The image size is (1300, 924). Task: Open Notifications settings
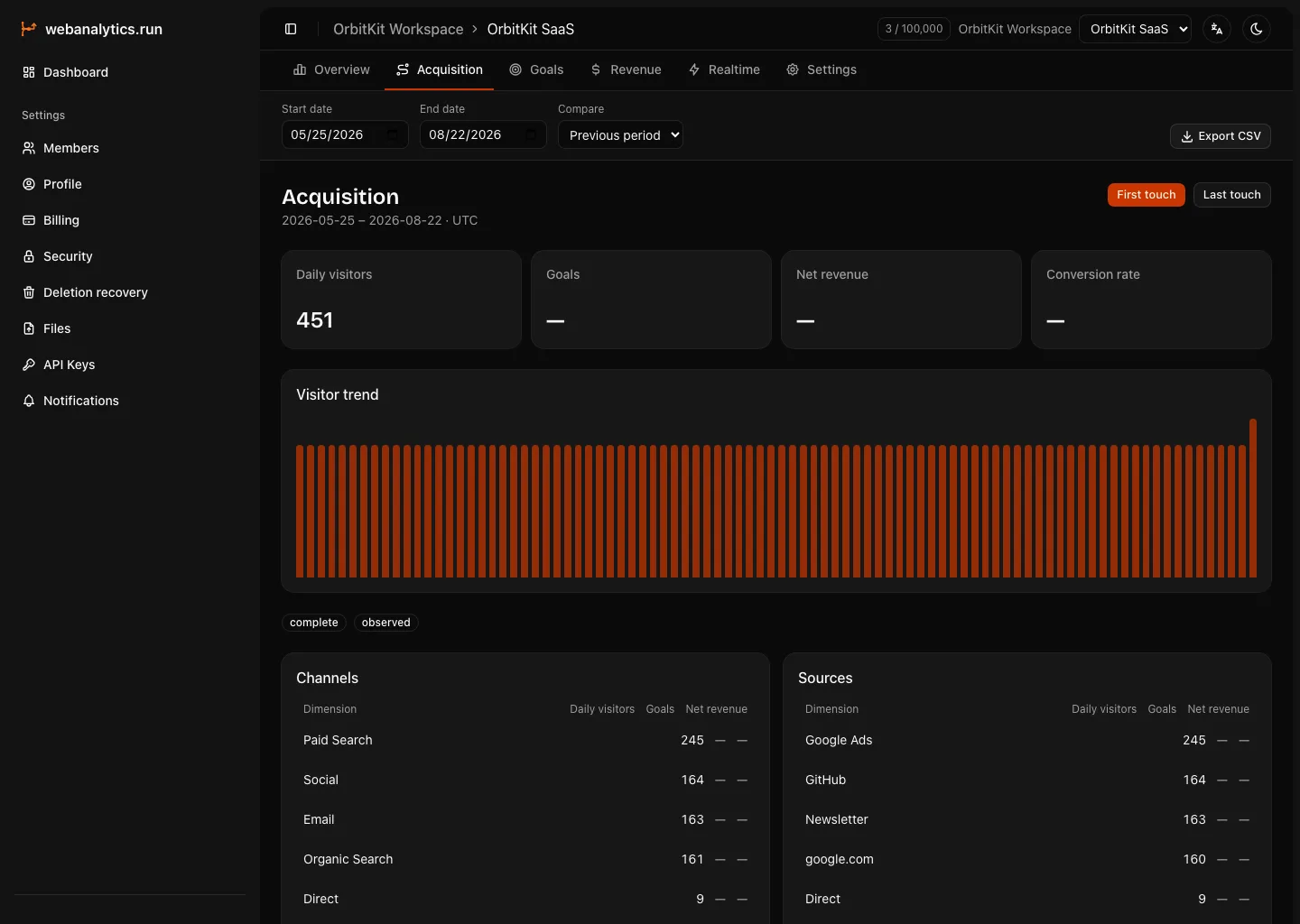click(x=130, y=401)
